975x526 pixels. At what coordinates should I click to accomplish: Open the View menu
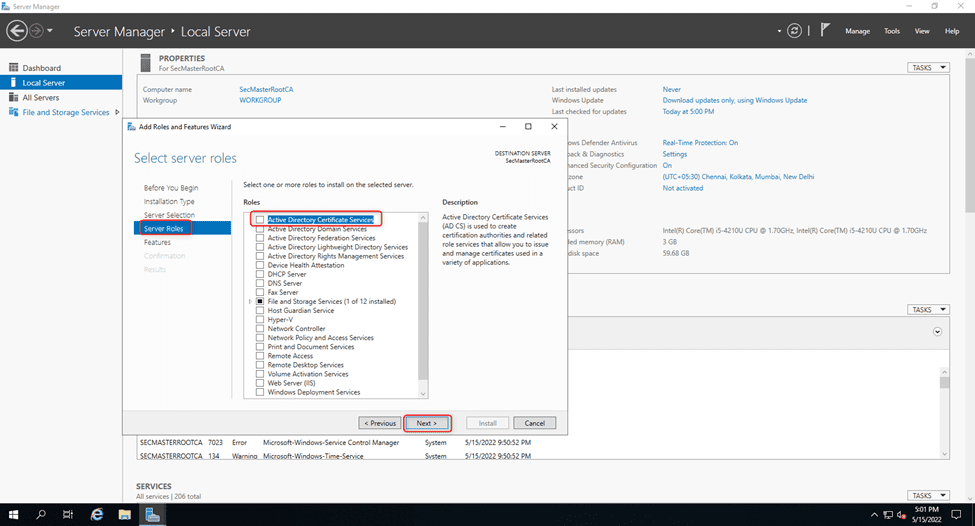coord(922,30)
